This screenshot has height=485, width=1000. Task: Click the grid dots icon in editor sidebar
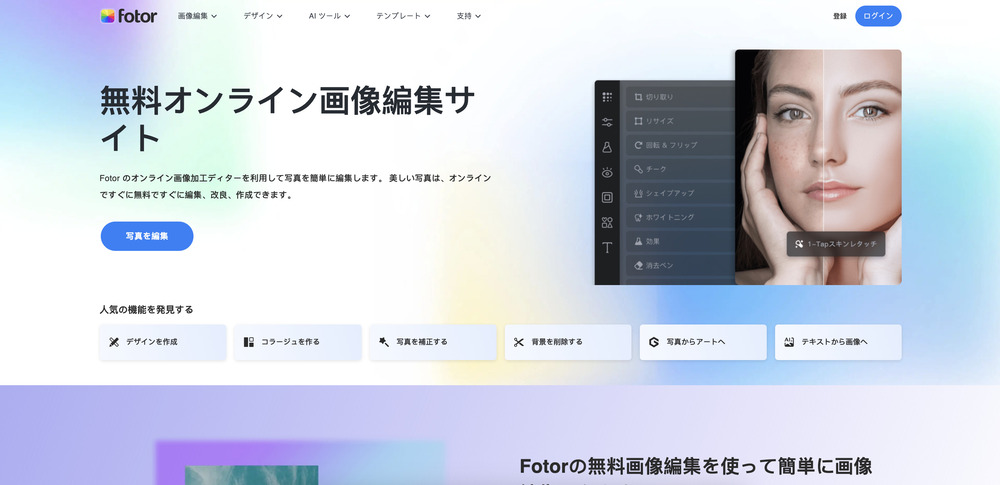point(607,97)
